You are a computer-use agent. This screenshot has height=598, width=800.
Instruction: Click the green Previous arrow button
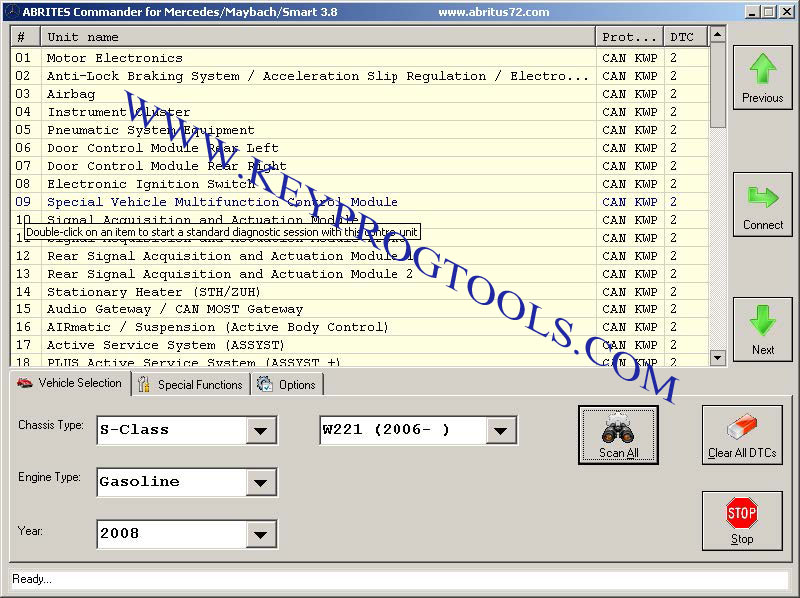tap(762, 77)
